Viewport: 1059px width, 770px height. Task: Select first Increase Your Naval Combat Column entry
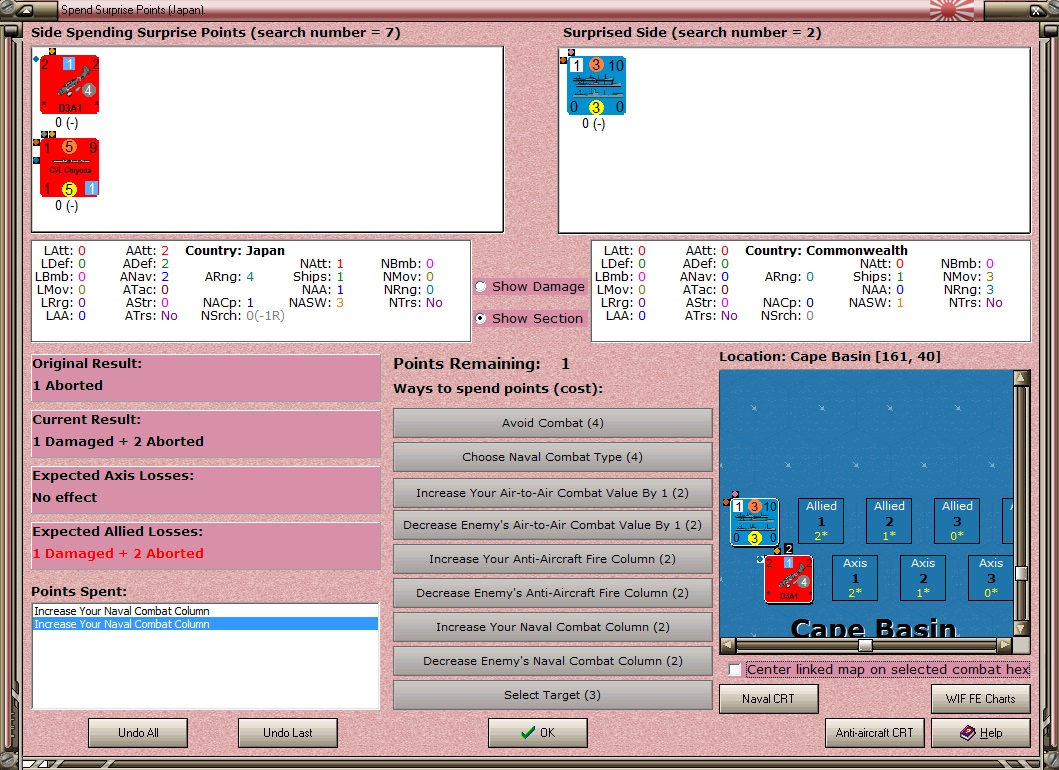205,611
